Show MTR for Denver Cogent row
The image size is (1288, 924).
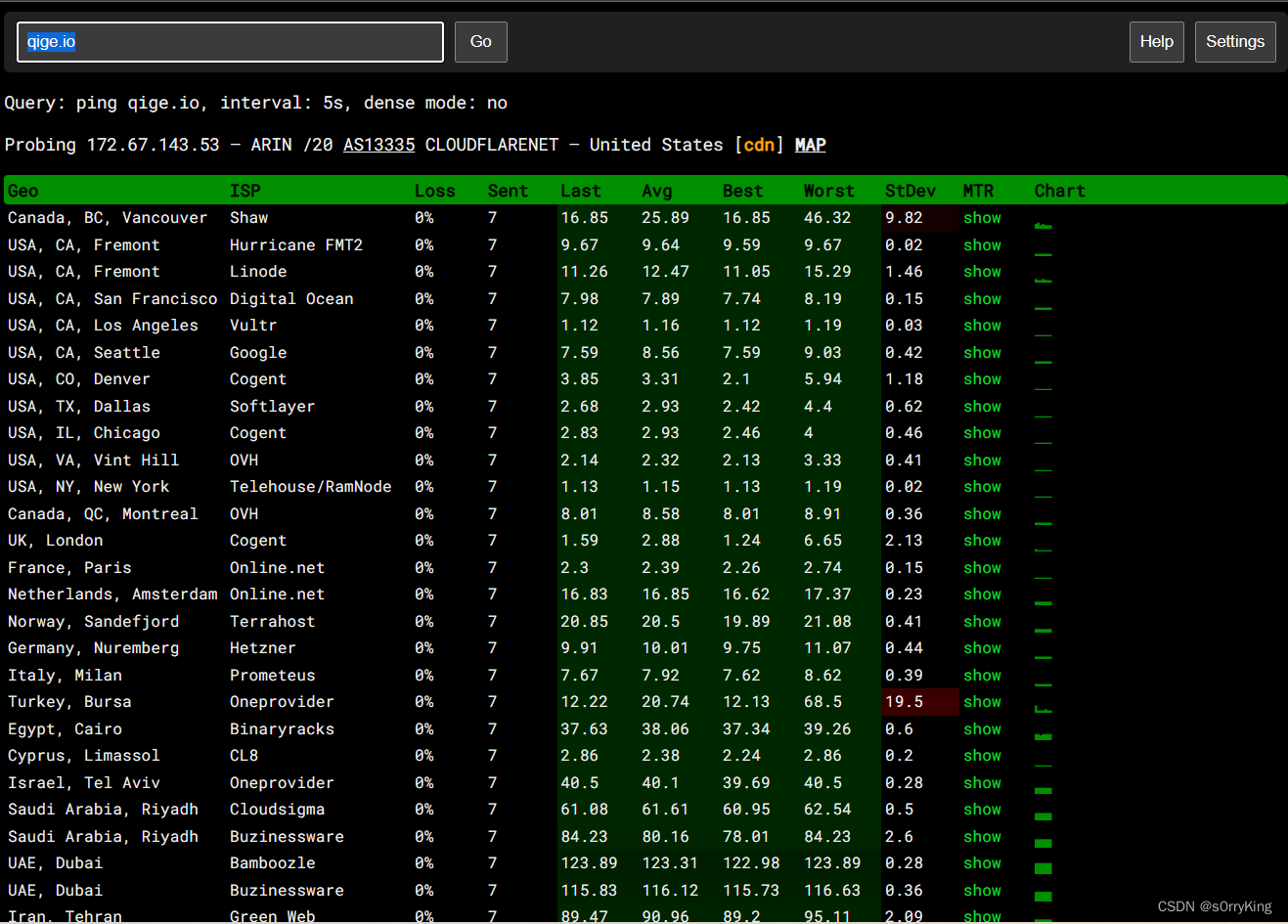[x=982, y=379]
